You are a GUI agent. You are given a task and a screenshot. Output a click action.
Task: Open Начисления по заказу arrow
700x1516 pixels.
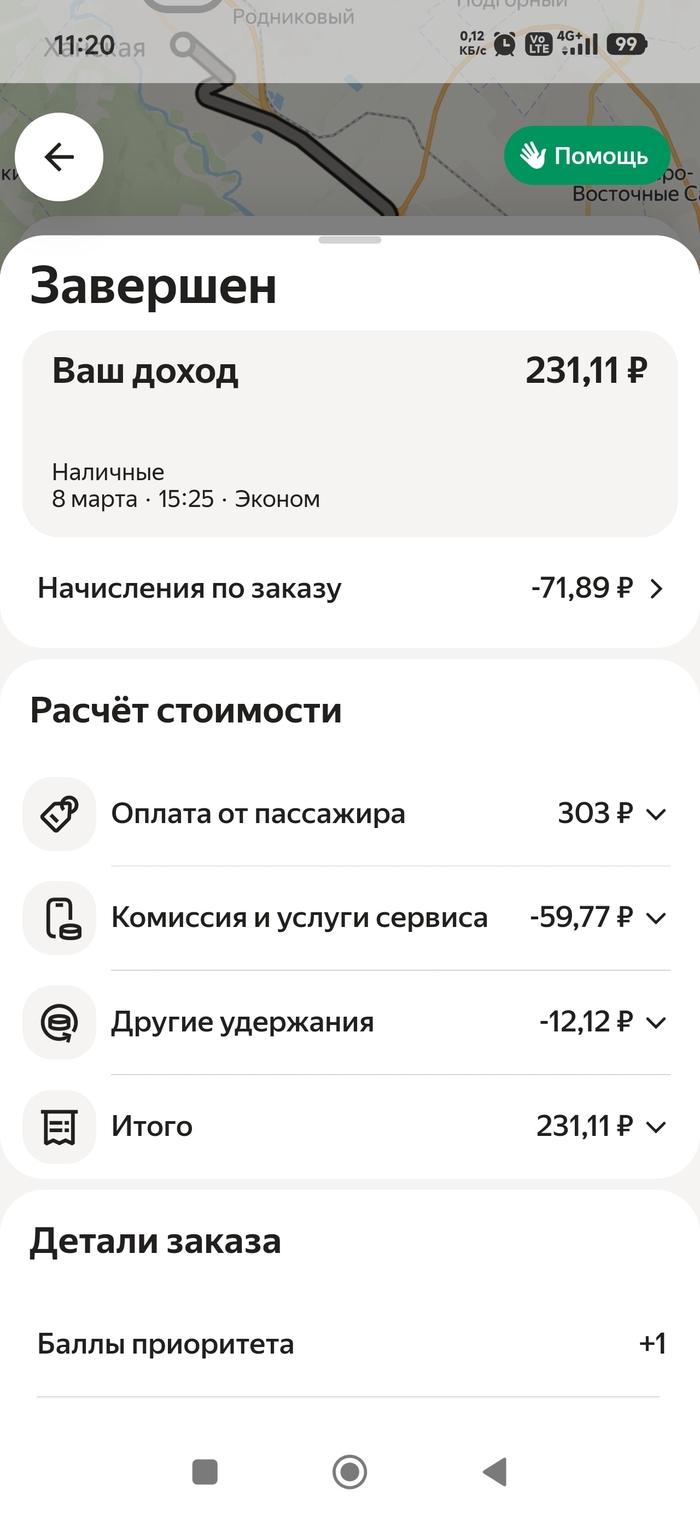pyautogui.click(x=656, y=589)
